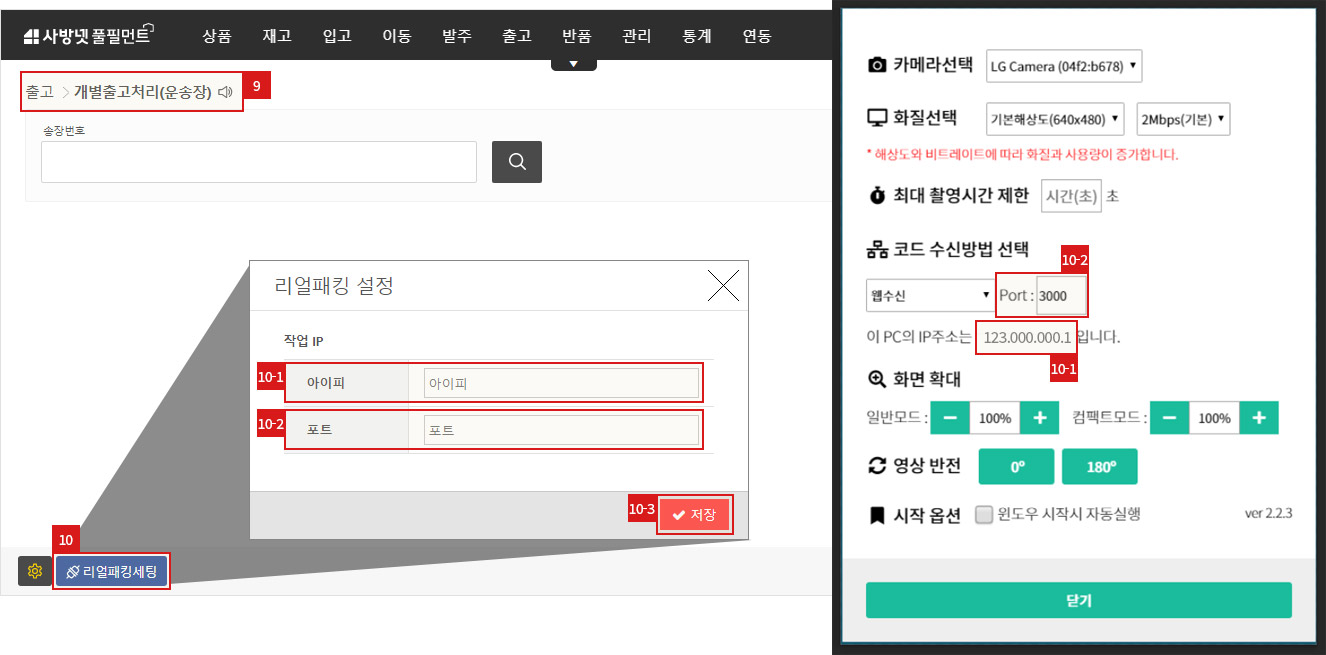
Task: Click the monitor icon beside 화질선택
Action: [x=877, y=118]
